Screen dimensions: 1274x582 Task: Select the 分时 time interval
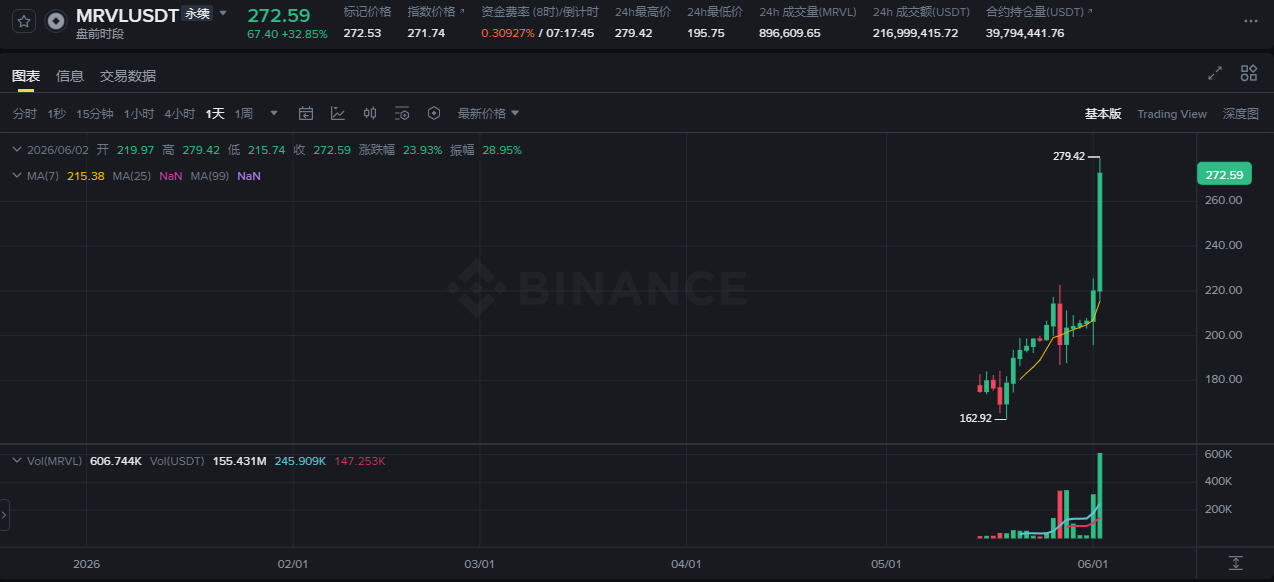click(25, 114)
